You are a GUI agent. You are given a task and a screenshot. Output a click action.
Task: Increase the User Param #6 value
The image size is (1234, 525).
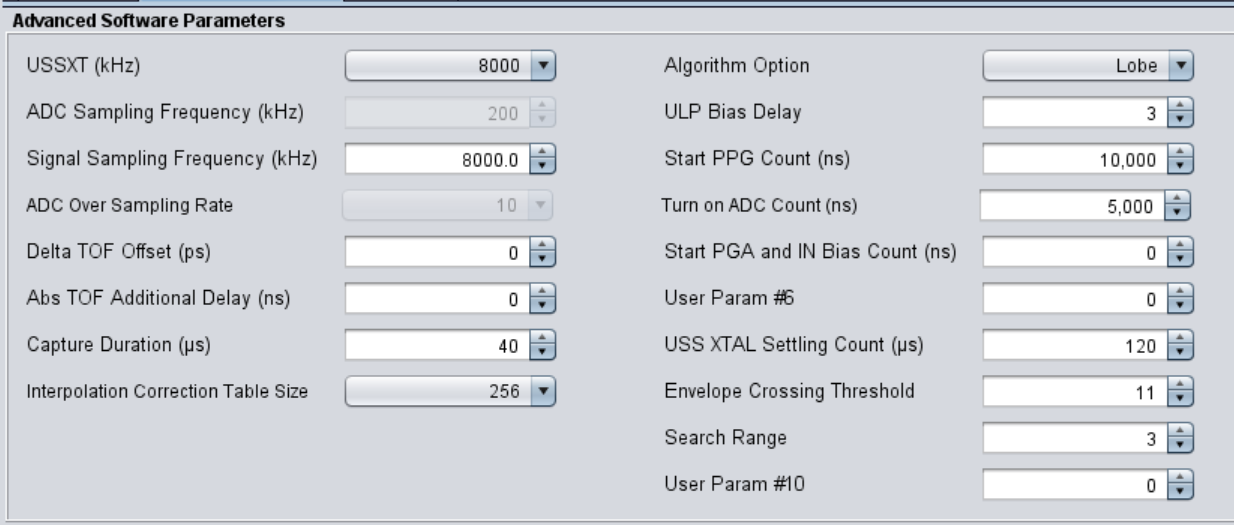click(1181, 293)
